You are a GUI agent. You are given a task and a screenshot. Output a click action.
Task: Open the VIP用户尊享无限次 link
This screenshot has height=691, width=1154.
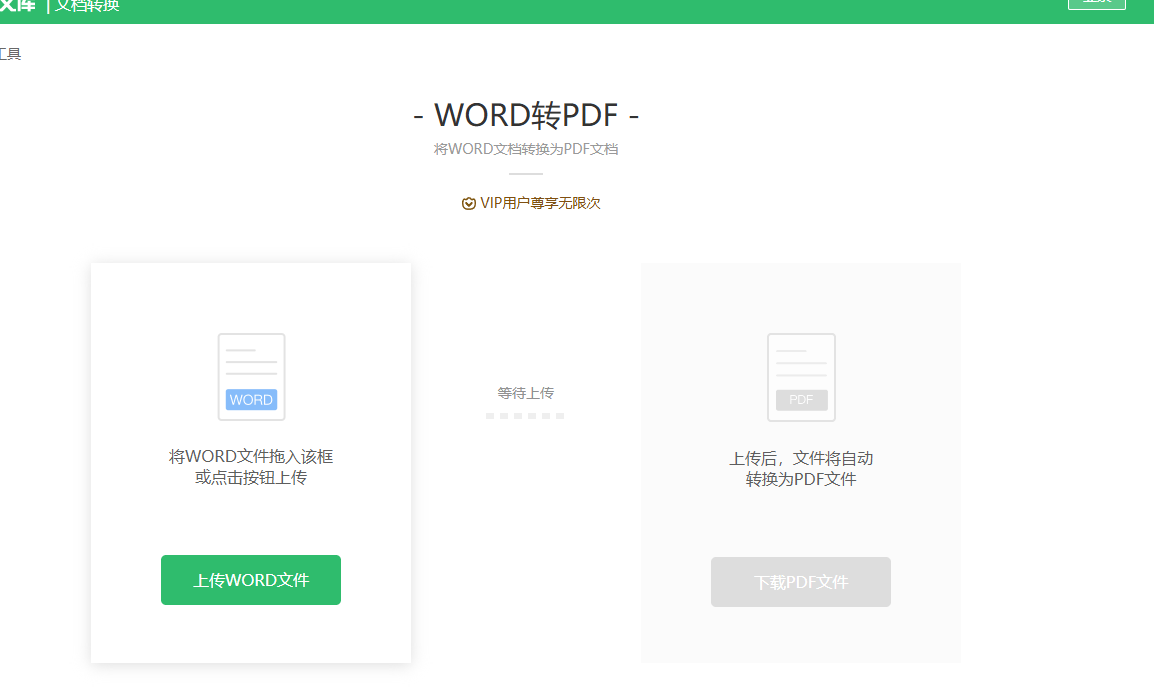click(x=530, y=203)
